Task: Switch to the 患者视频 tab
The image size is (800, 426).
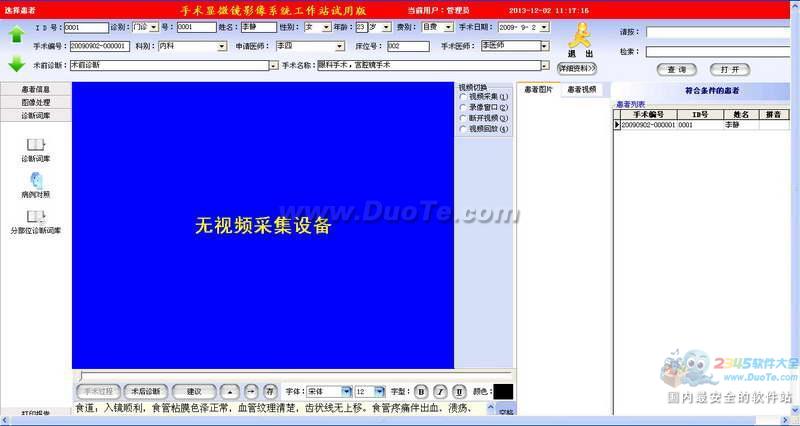Action: [582, 90]
